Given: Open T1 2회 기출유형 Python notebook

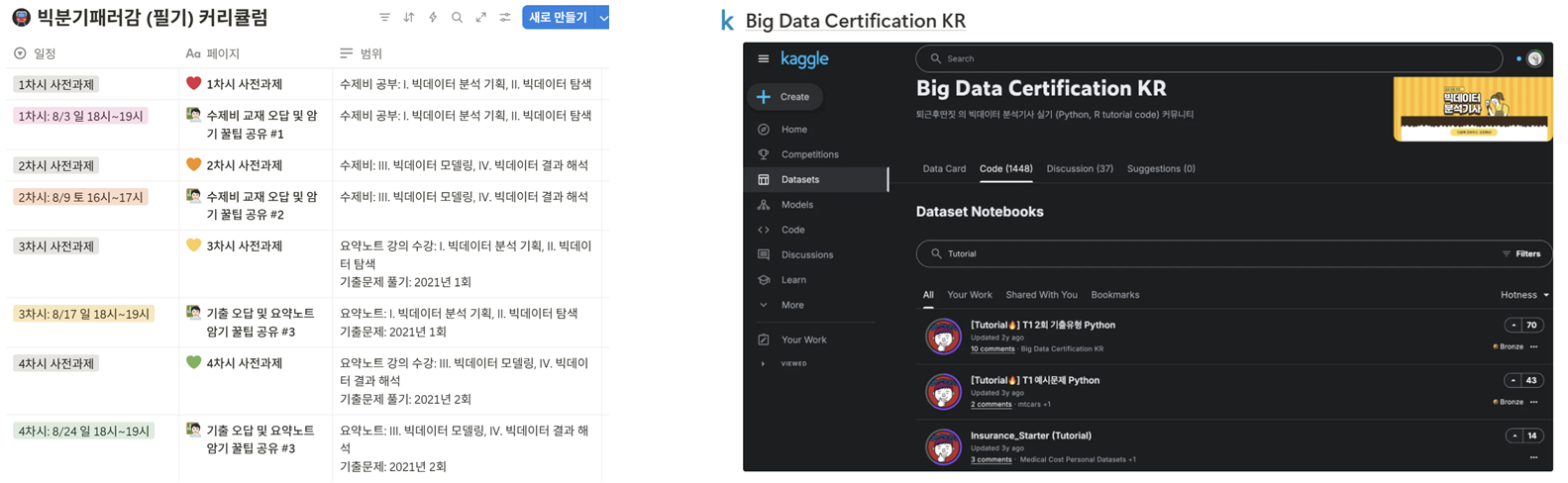Looking at the screenshot, I should 1042,325.
